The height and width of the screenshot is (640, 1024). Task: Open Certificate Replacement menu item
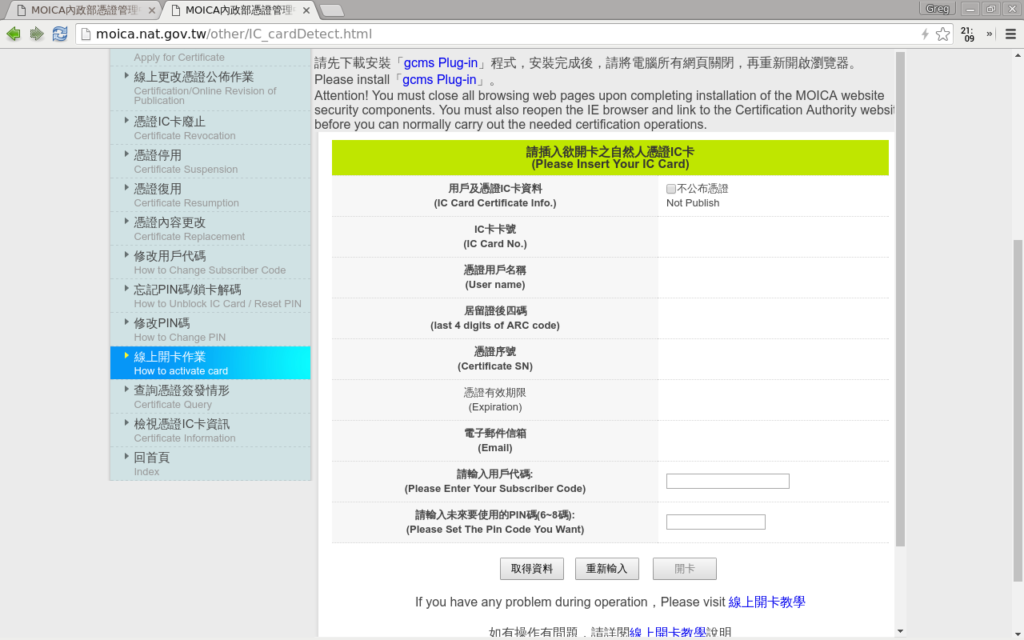[x=189, y=236]
